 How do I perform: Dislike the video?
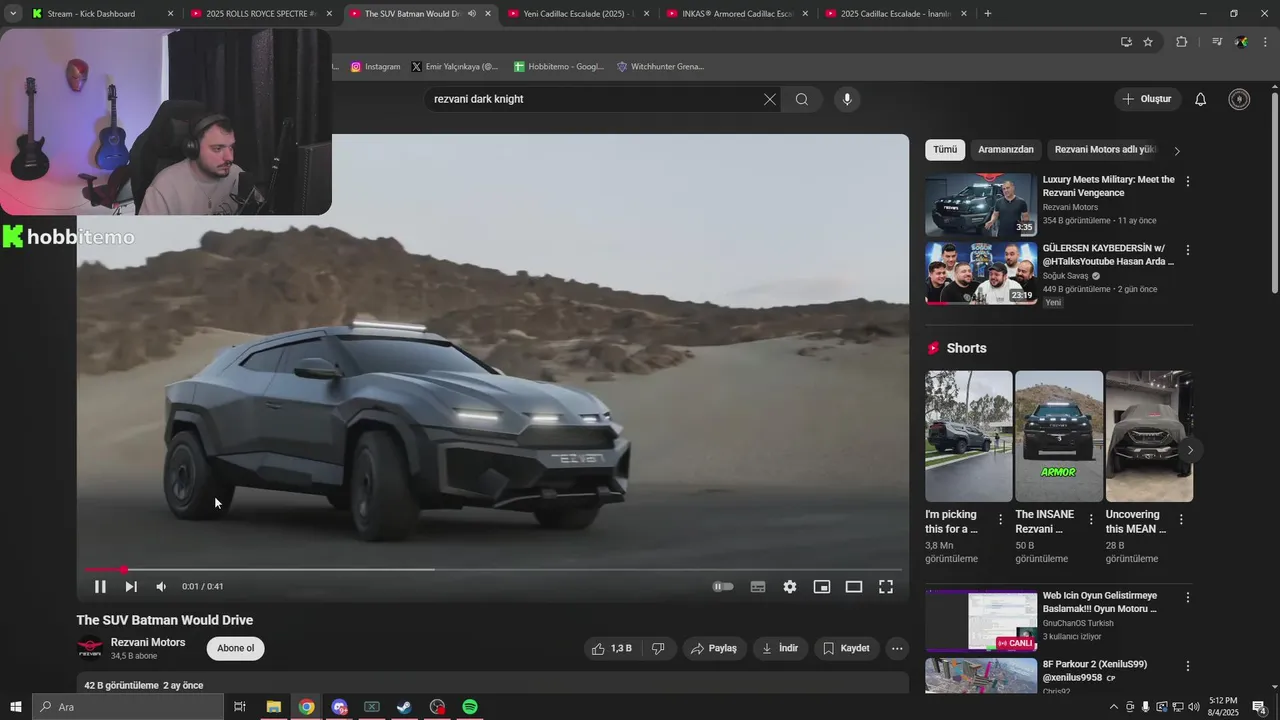point(658,648)
